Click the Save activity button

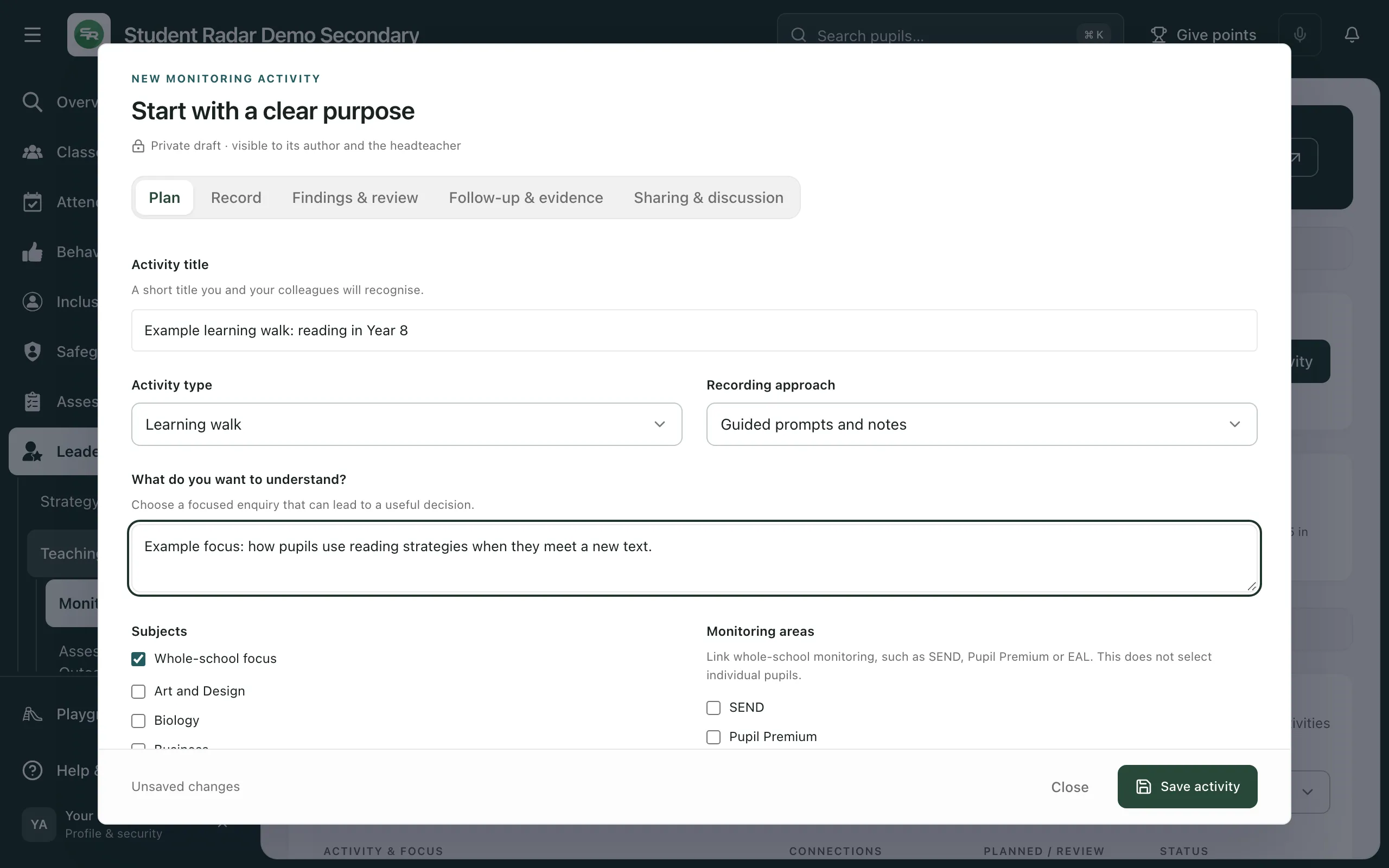[1187, 787]
